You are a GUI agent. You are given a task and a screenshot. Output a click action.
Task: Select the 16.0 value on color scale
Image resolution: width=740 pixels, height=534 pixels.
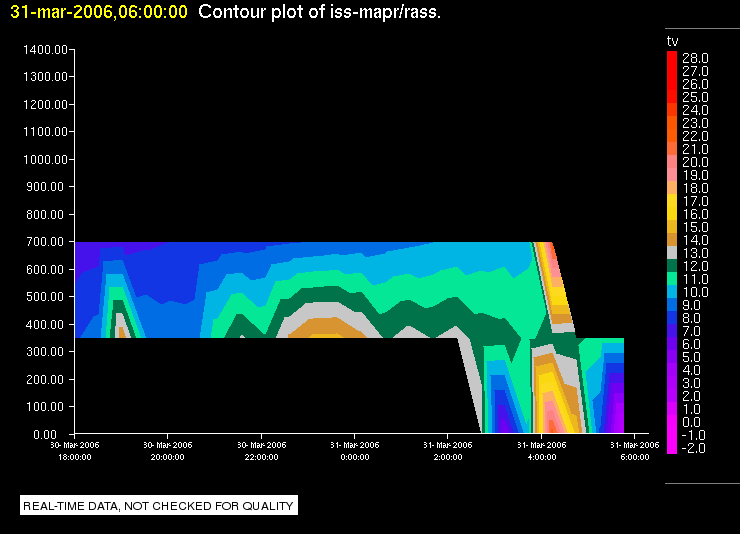(695, 214)
